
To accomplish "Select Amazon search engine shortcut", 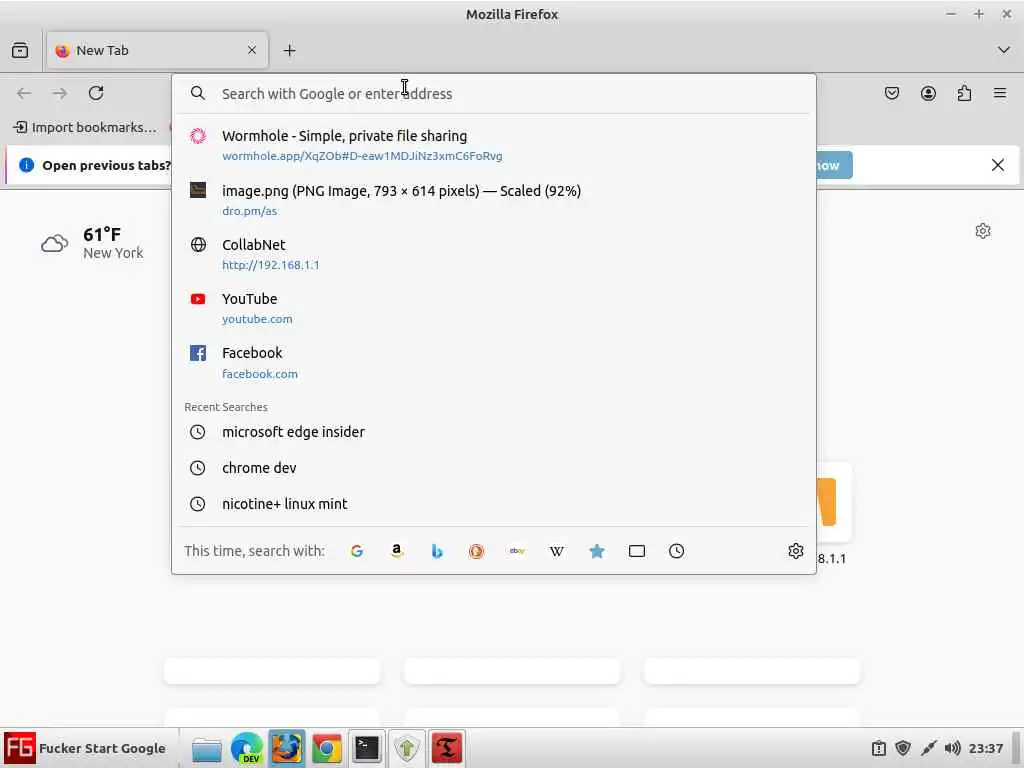I will (396, 551).
